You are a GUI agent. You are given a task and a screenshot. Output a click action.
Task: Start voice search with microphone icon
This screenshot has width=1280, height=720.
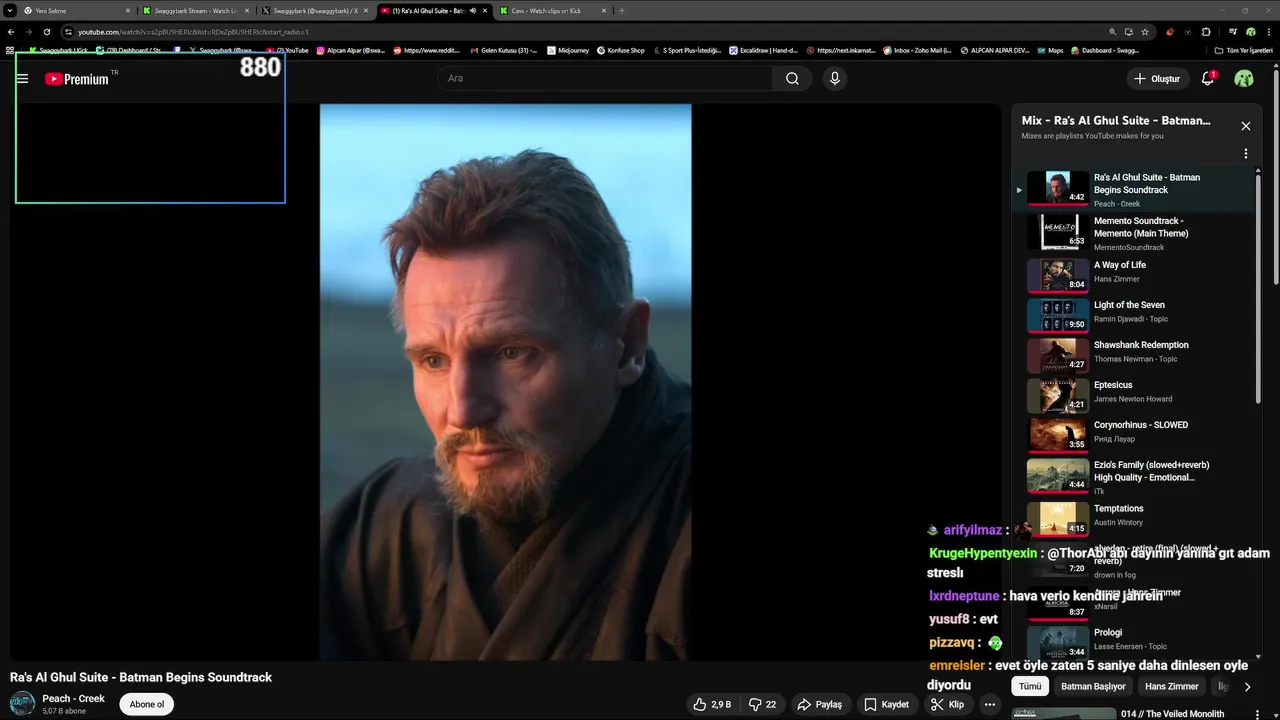coord(835,78)
